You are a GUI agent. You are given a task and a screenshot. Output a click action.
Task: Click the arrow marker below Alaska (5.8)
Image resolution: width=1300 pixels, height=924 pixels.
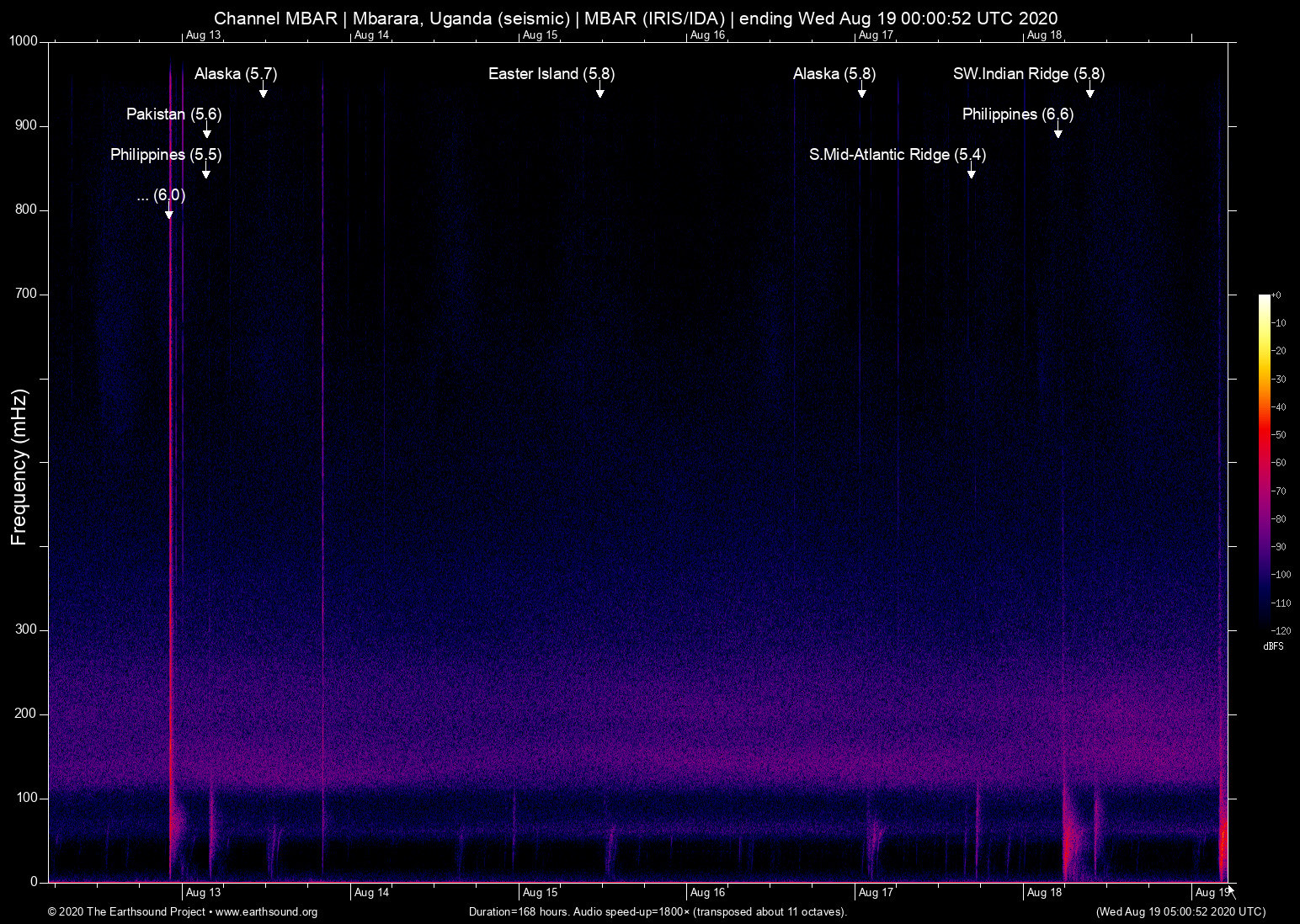point(861,93)
